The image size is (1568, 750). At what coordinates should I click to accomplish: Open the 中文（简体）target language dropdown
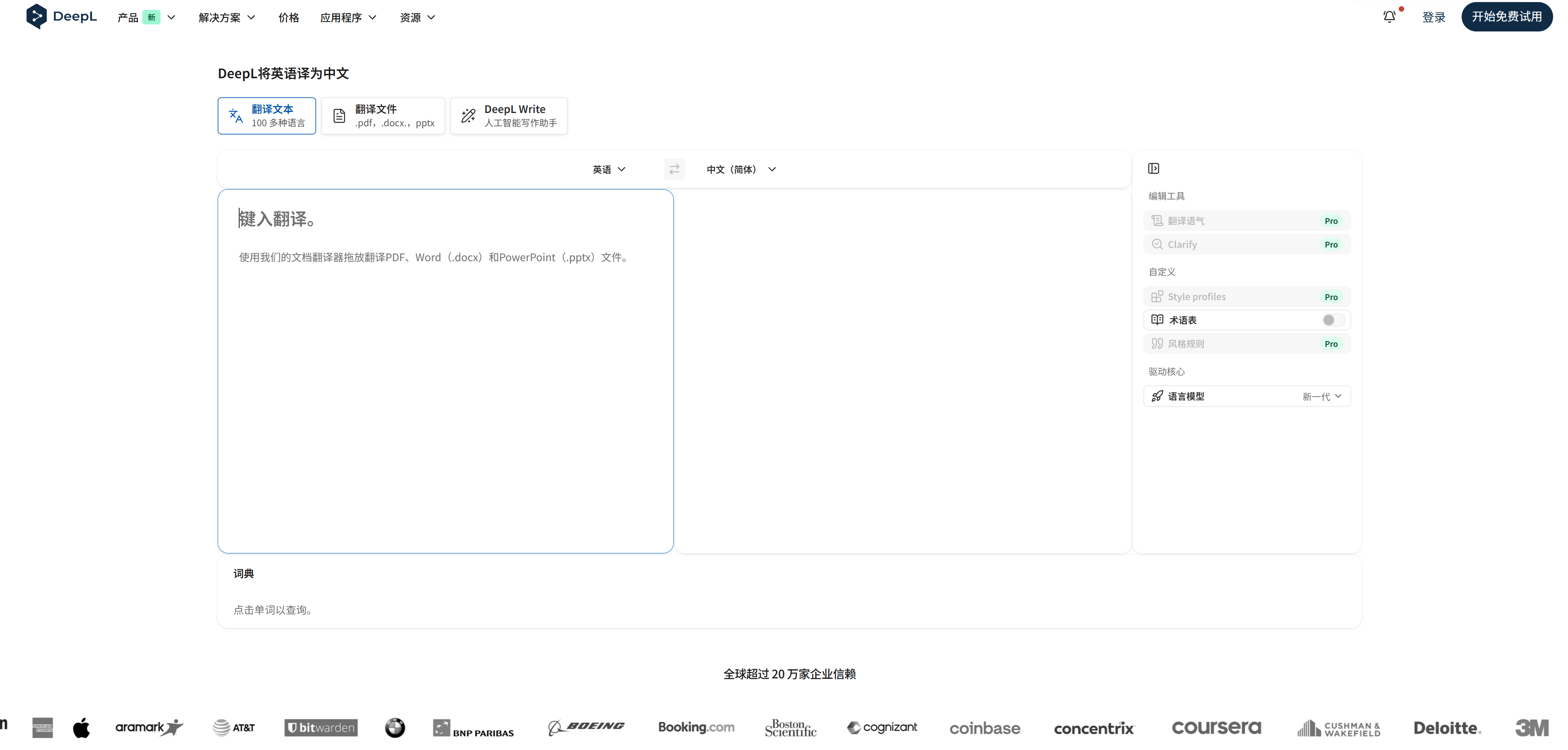pos(741,169)
